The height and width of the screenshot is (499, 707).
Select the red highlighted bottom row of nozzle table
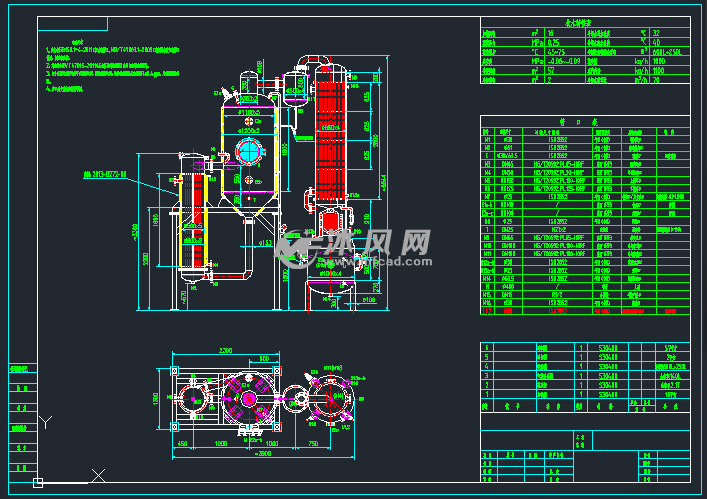point(585,311)
